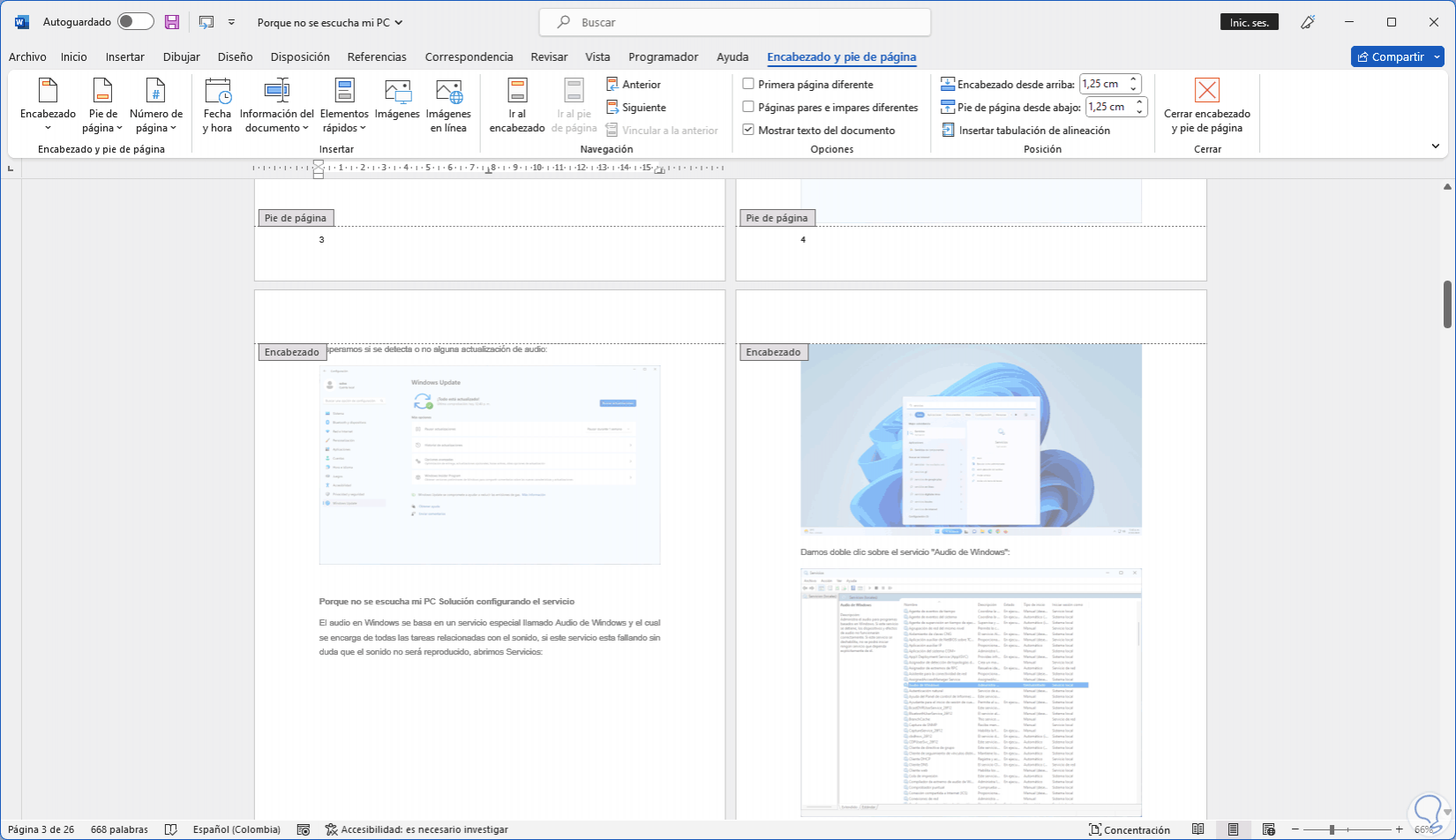Decrease Encabezado desde arriba with the down arrow
The height and width of the screenshot is (840, 1456).
tap(1135, 89)
